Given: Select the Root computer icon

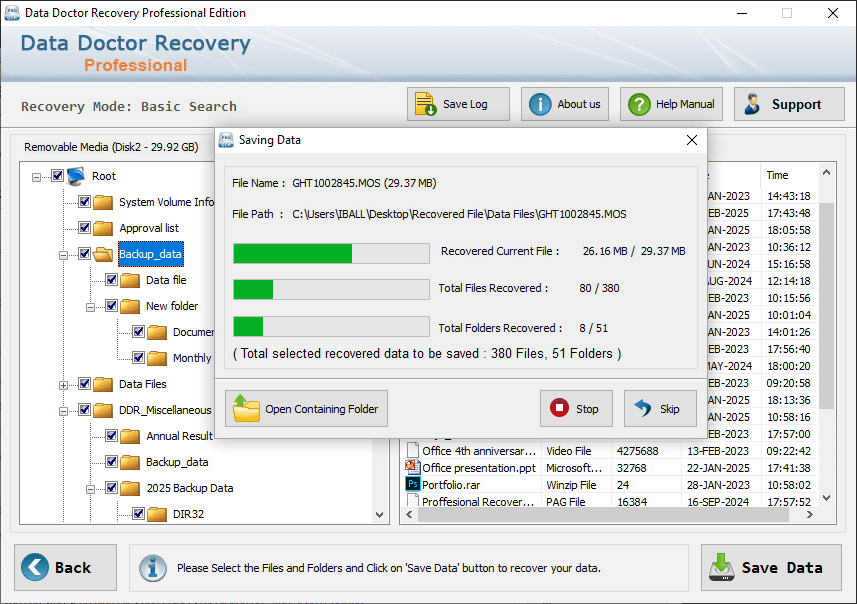Looking at the screenshot, I should pos(77,175).
